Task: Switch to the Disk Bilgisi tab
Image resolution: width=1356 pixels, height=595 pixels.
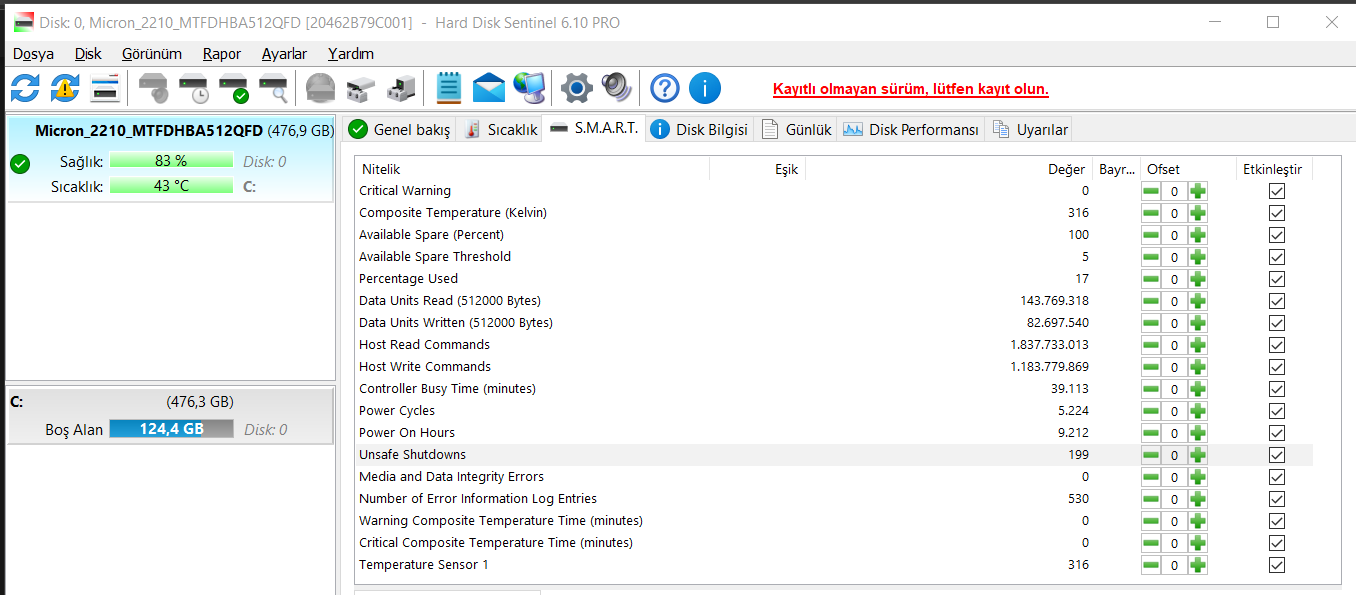Action: (x=699, y=130)
